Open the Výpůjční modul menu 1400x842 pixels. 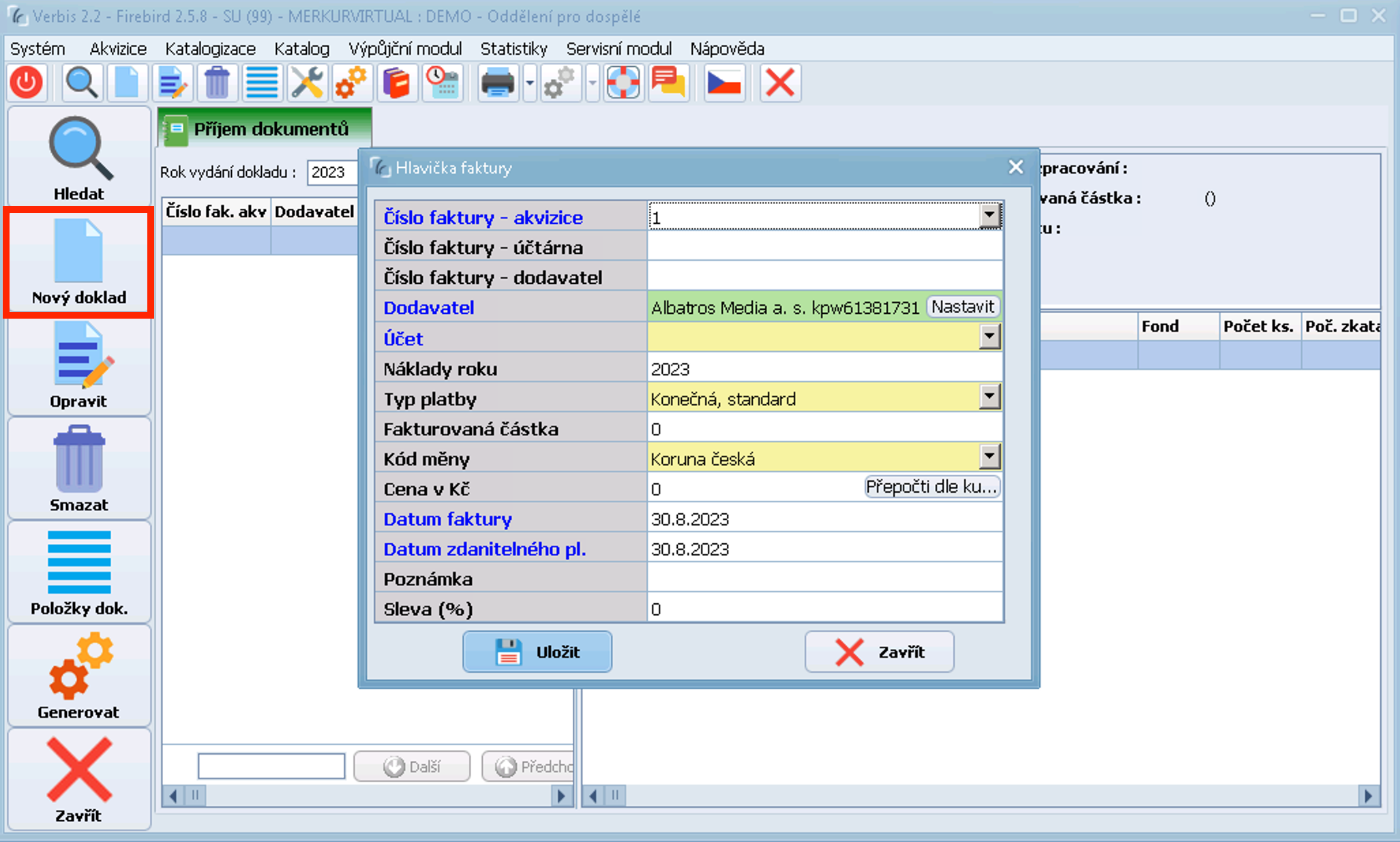[x=405, y=48]
